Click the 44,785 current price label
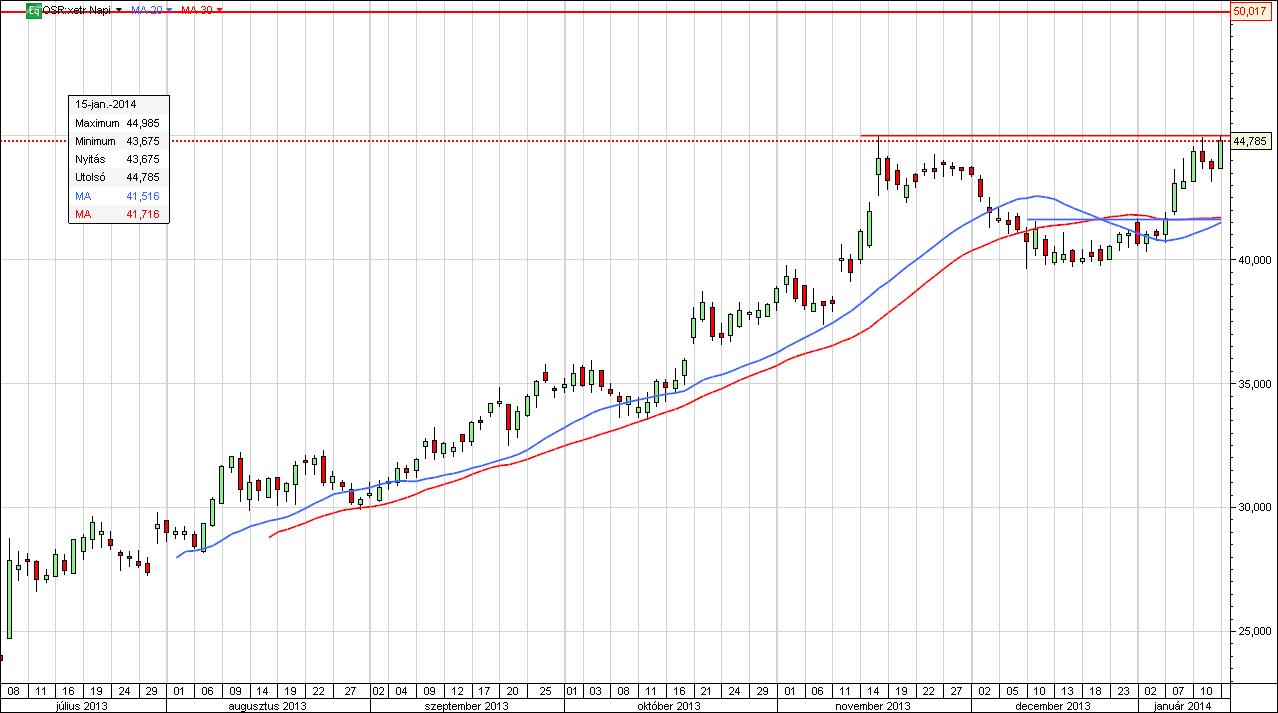The image size is (1278, 713). 1250,141
